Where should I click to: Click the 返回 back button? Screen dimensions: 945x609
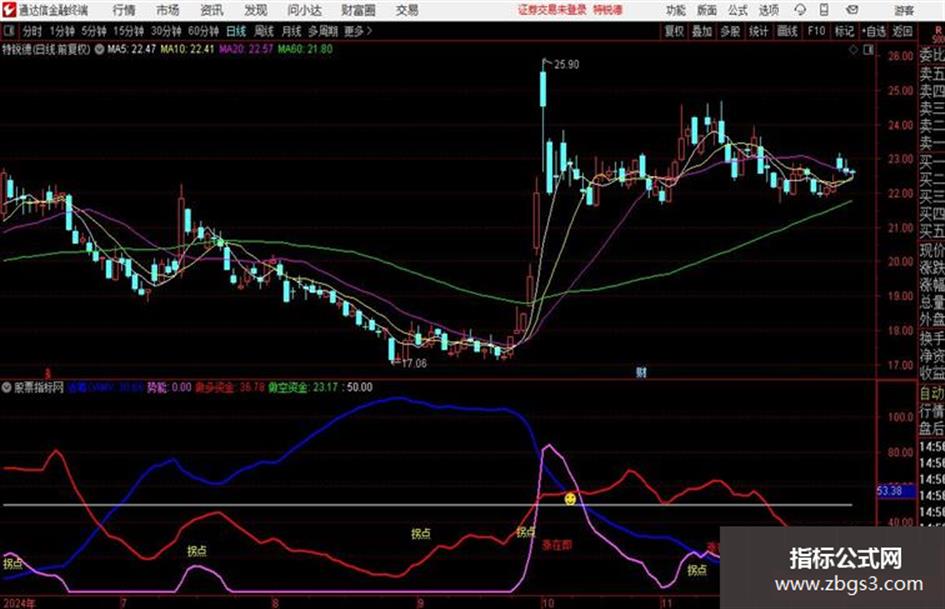[x=902, y=31]
